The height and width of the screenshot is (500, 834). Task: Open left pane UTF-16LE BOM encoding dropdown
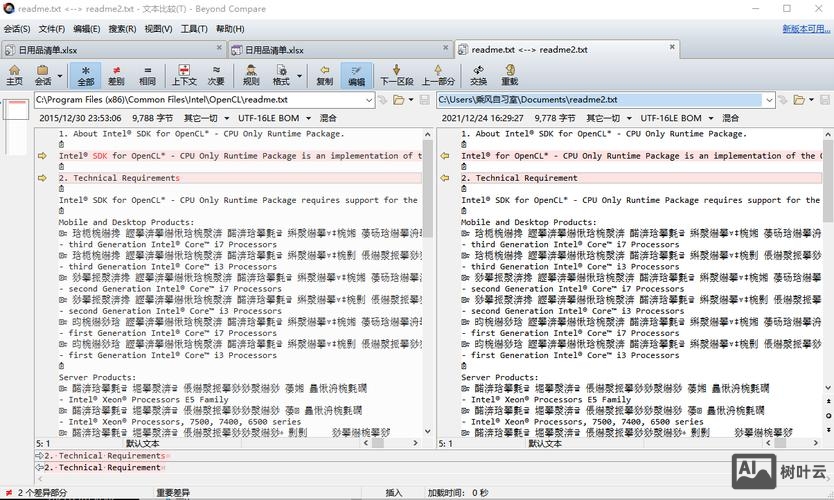click(x=274, y=118)
